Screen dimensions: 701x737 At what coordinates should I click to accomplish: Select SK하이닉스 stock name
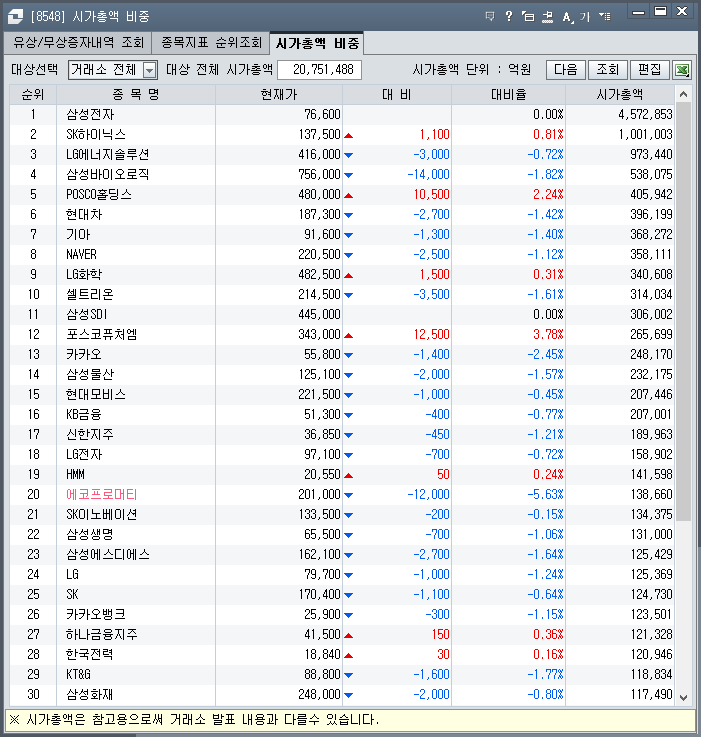pyautogui.click(x=96, y=134)
